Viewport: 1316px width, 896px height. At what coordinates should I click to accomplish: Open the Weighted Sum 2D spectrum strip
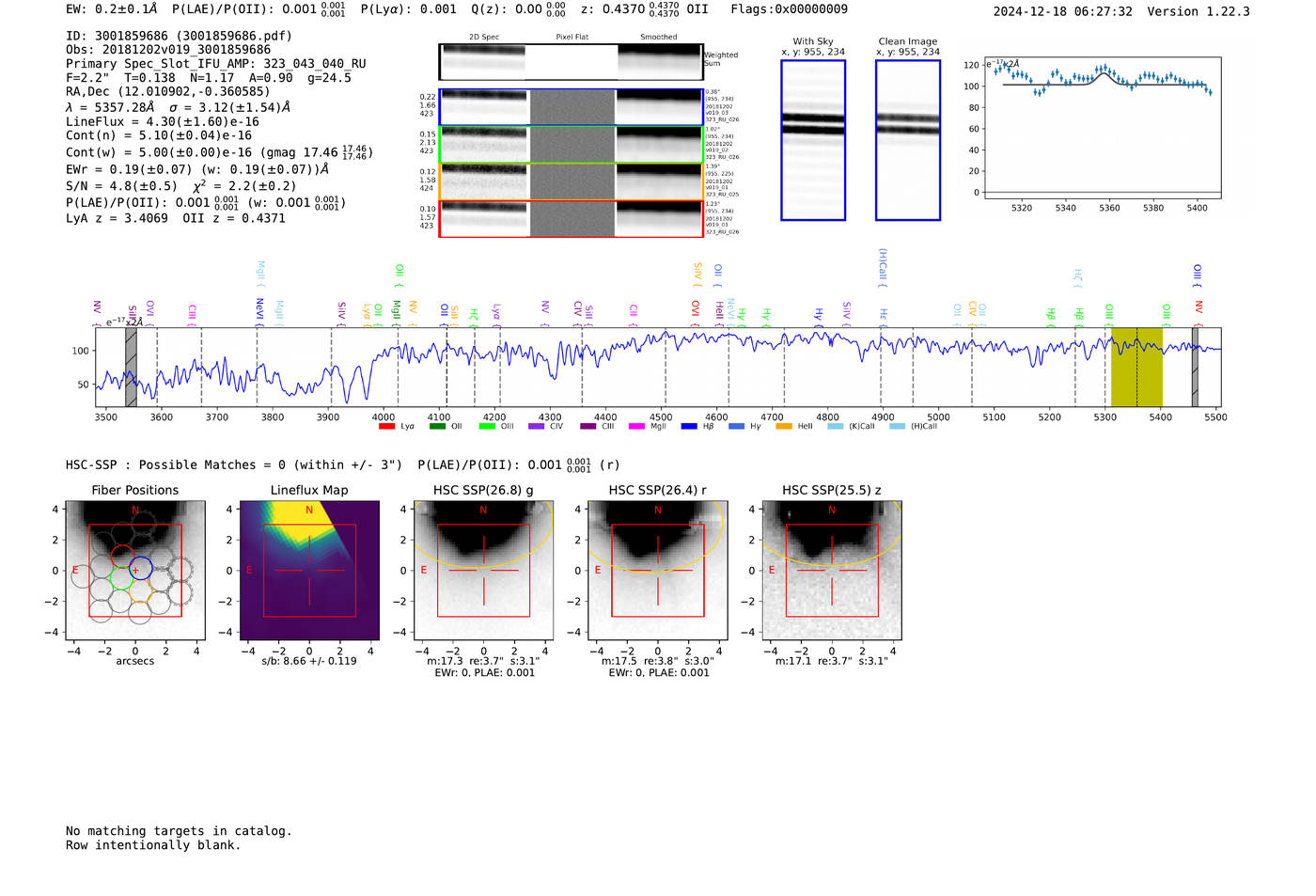pos(571,62)
